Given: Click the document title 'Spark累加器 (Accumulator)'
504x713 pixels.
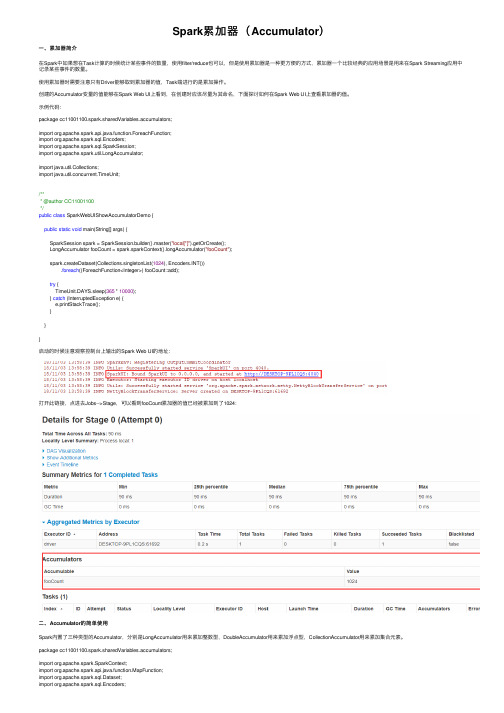Looking at the screenshot, I should pos(248,31).
